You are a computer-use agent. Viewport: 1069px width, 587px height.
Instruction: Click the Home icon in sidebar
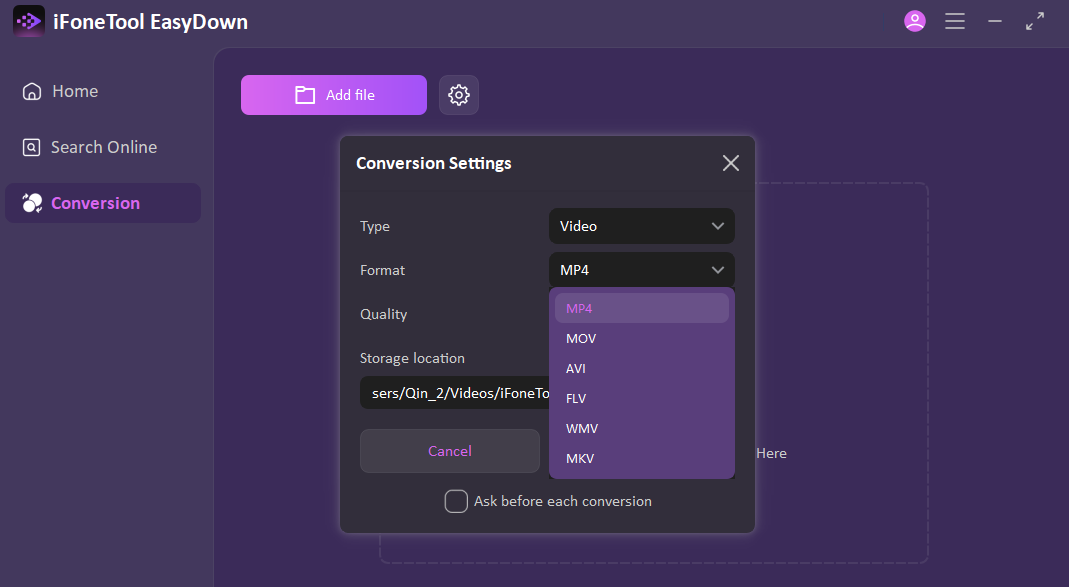tap(32, 91)
